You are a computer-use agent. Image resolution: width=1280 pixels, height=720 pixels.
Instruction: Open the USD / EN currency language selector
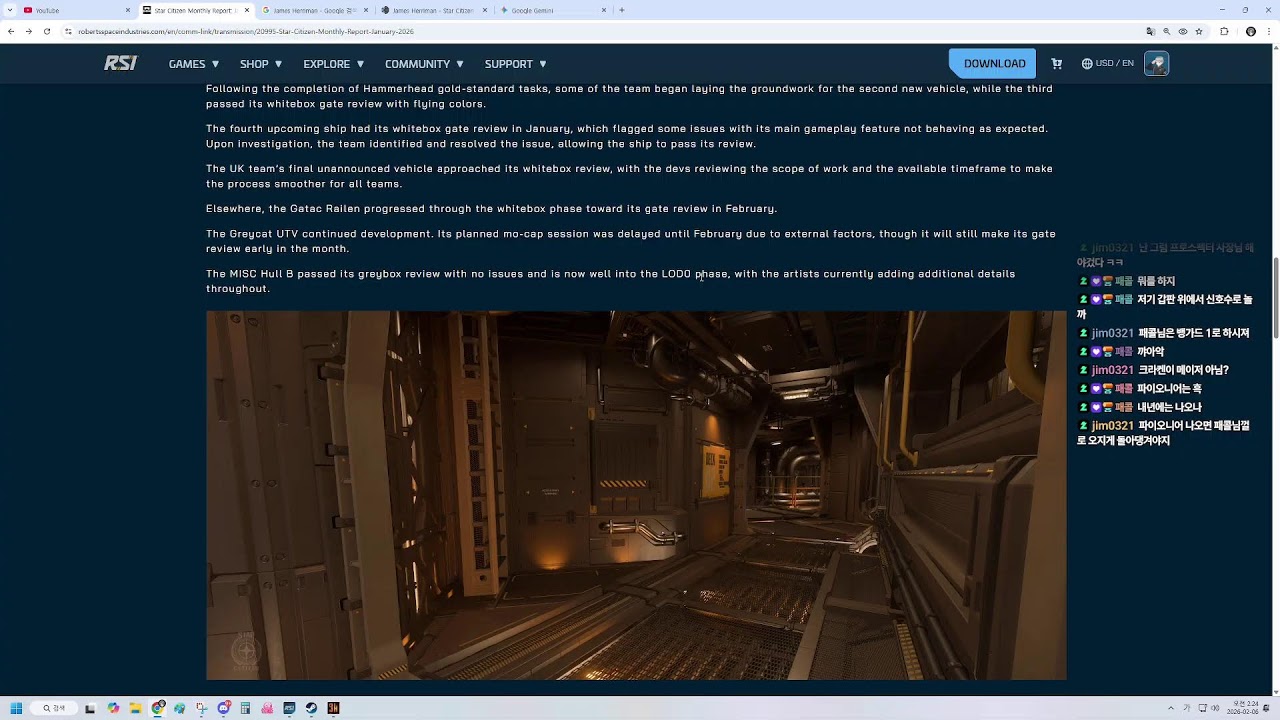1108,64
